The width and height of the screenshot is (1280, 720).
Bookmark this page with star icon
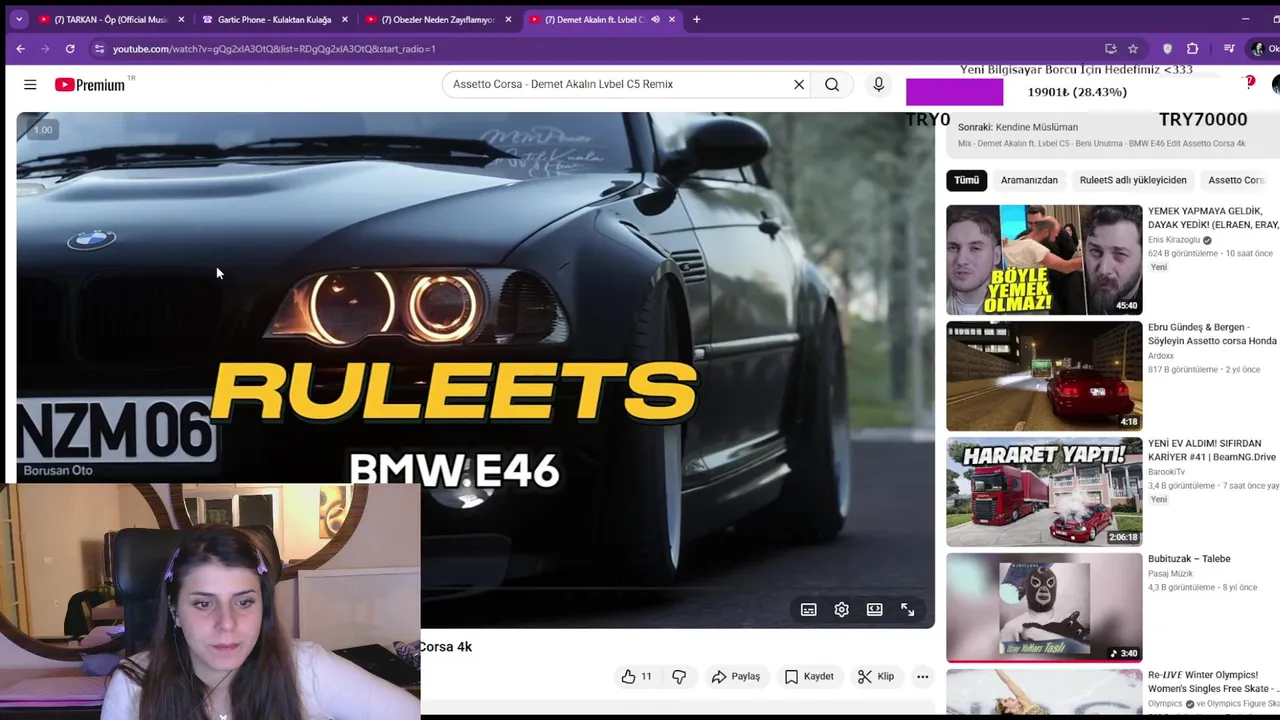(1133, 48)
